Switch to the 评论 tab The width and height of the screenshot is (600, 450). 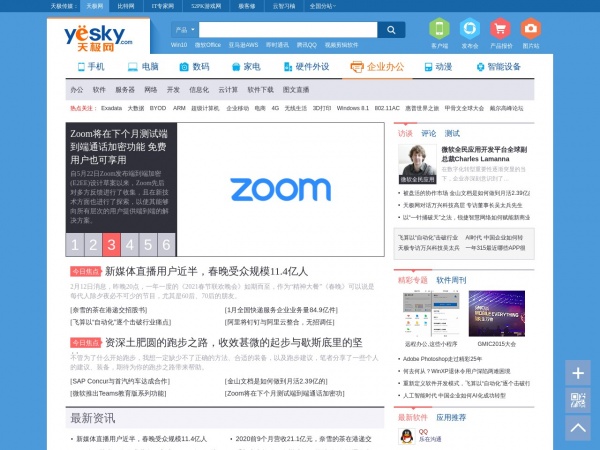429,134
